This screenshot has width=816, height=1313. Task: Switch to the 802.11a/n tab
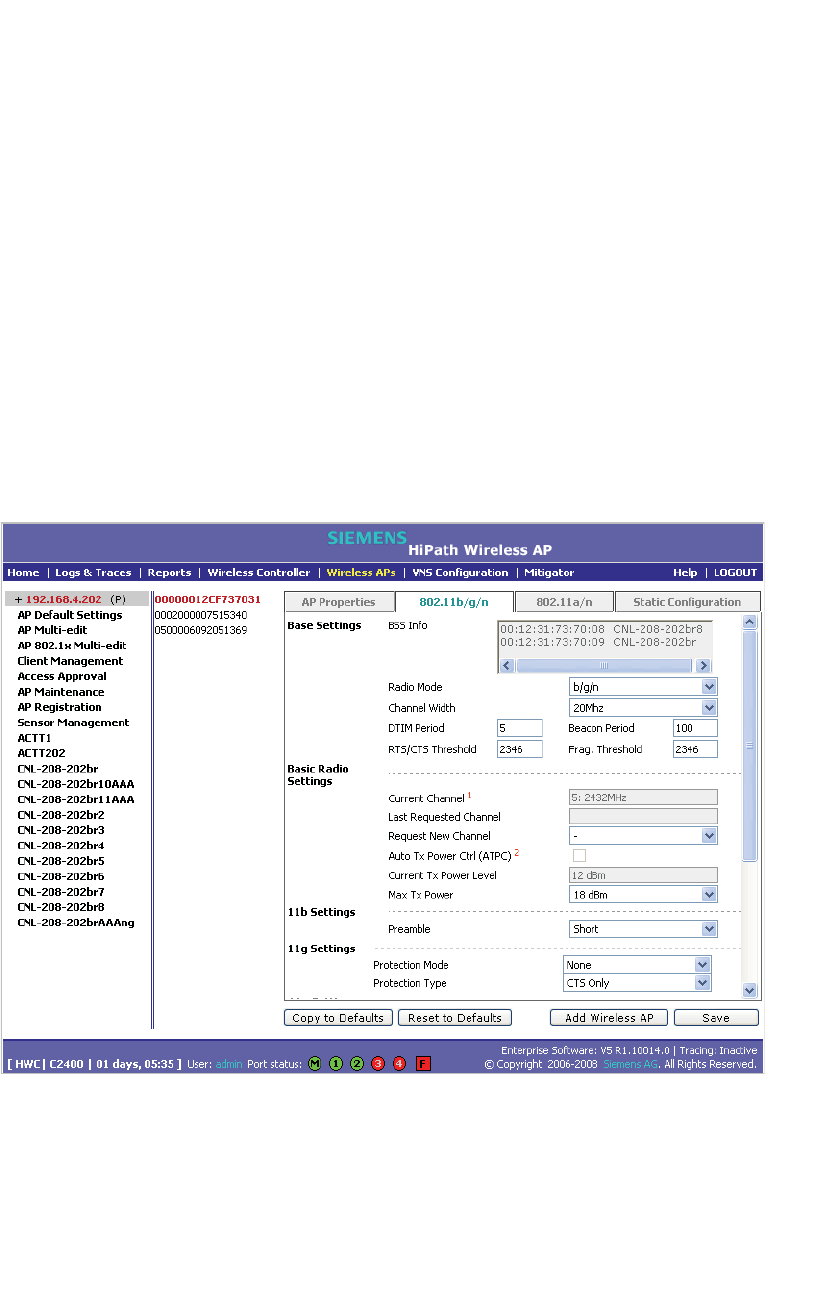pos(564,602)
